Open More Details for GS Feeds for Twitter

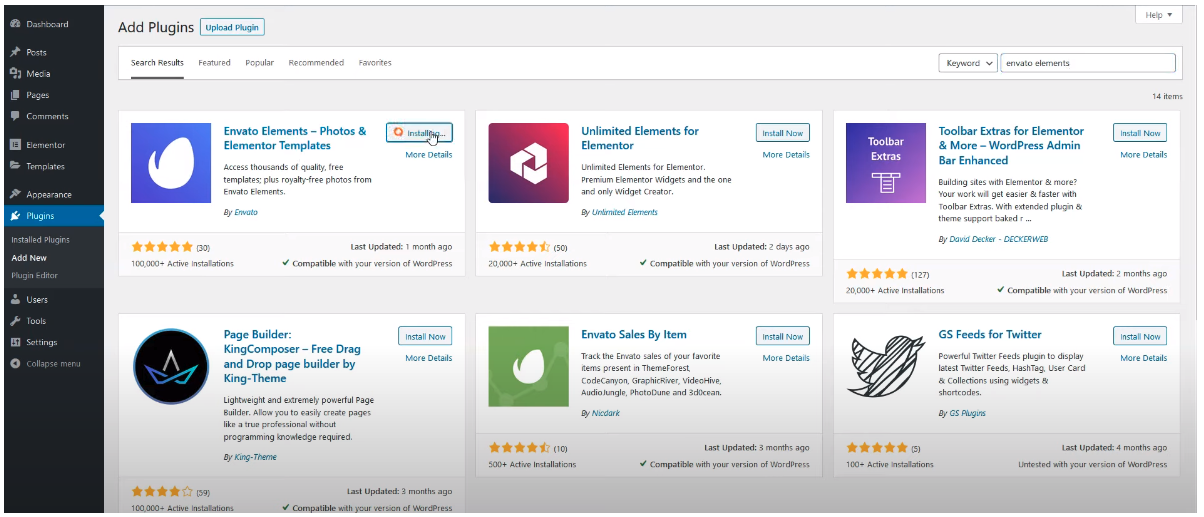[1144, 358]
